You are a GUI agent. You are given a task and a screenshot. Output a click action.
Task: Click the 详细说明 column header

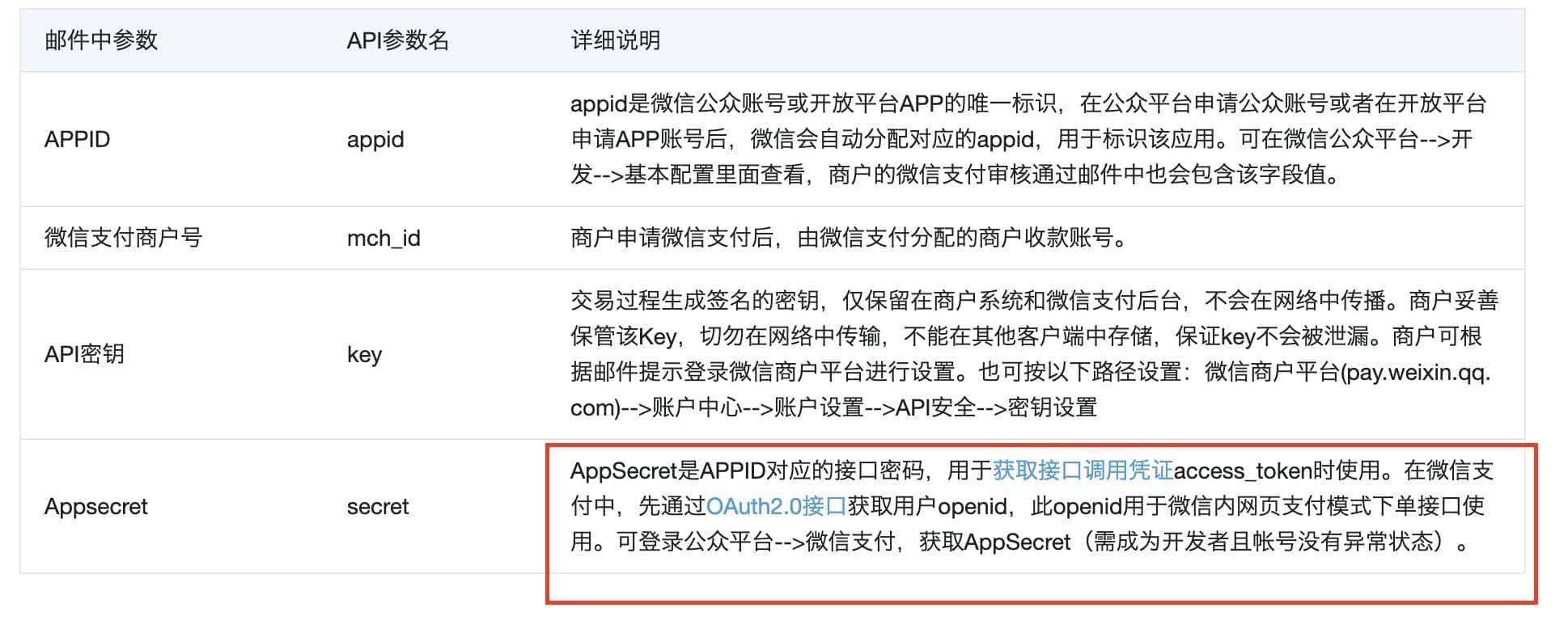(615, 40)
